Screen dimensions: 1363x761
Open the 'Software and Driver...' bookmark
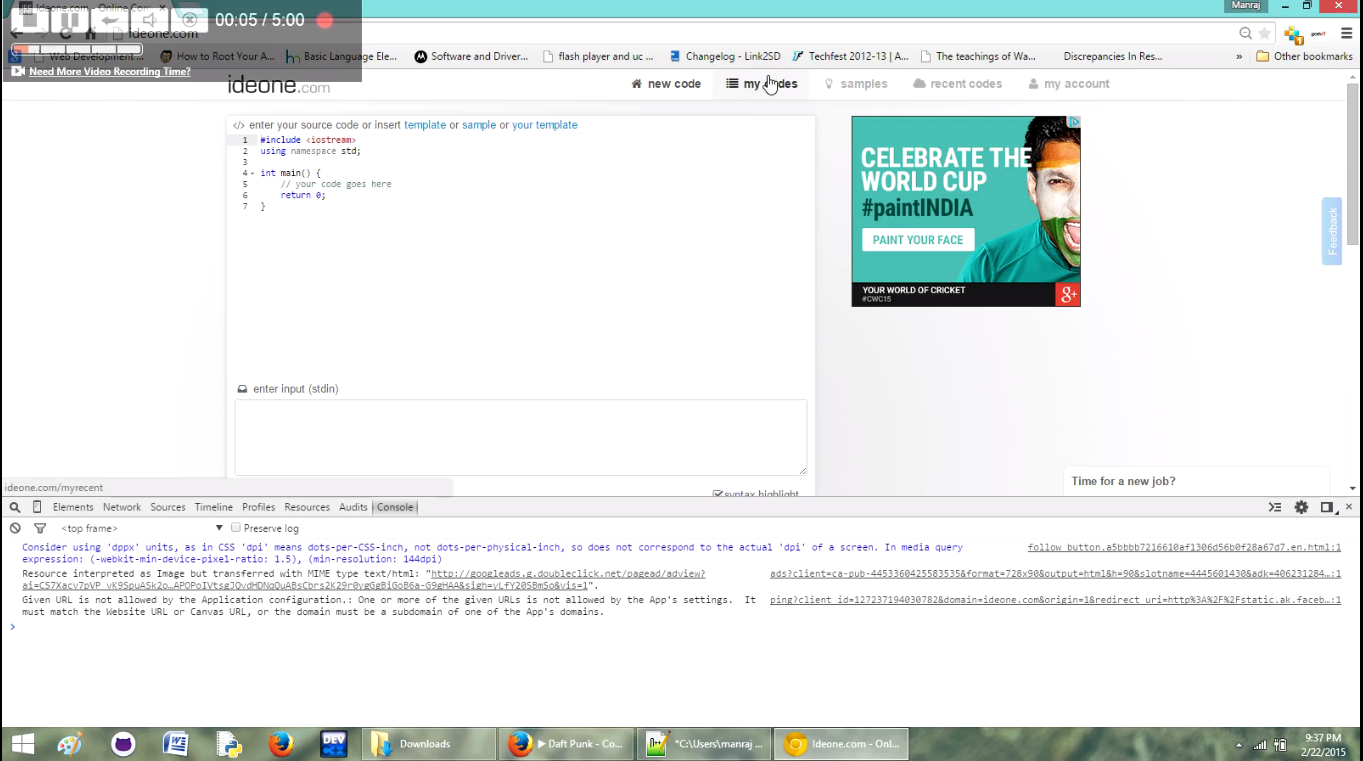471,57
